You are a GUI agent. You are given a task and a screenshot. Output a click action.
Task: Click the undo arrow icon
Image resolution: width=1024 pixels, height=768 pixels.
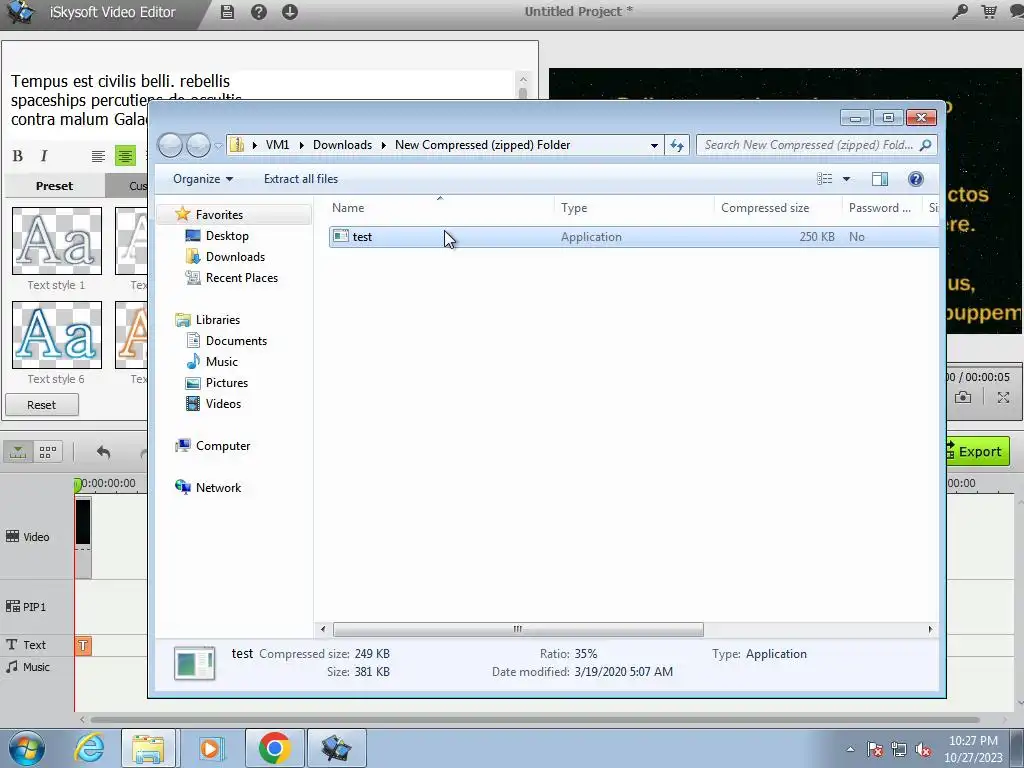coord(103,452)
